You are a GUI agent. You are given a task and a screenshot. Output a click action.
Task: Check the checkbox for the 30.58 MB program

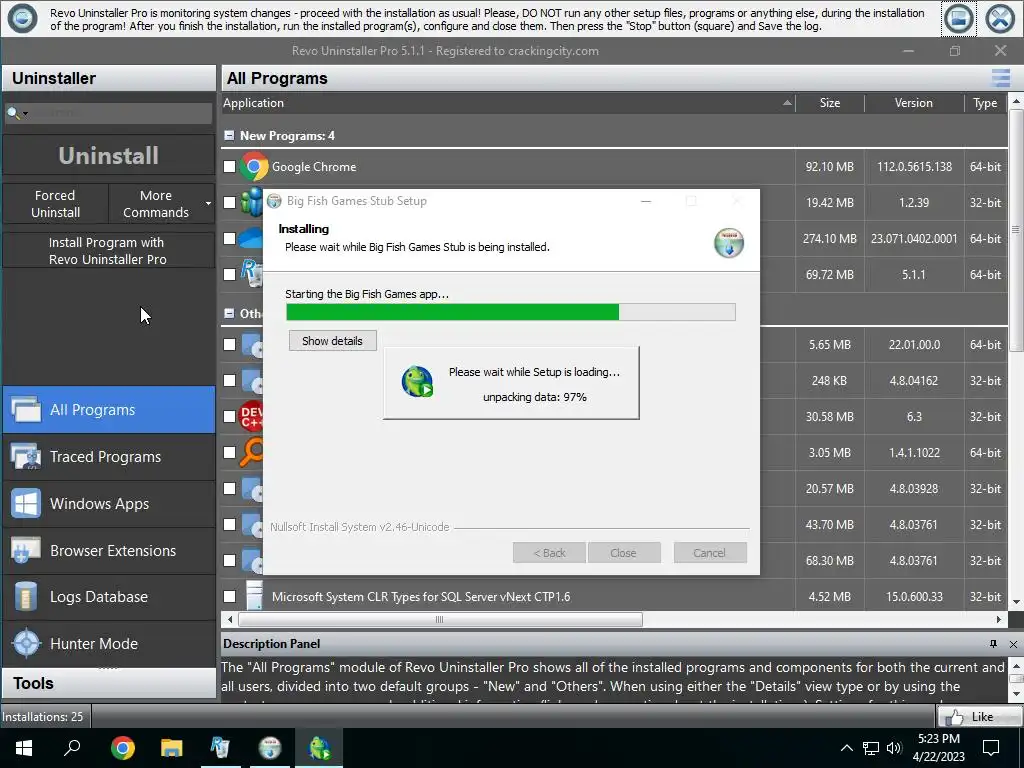click(x=229, y=416)
